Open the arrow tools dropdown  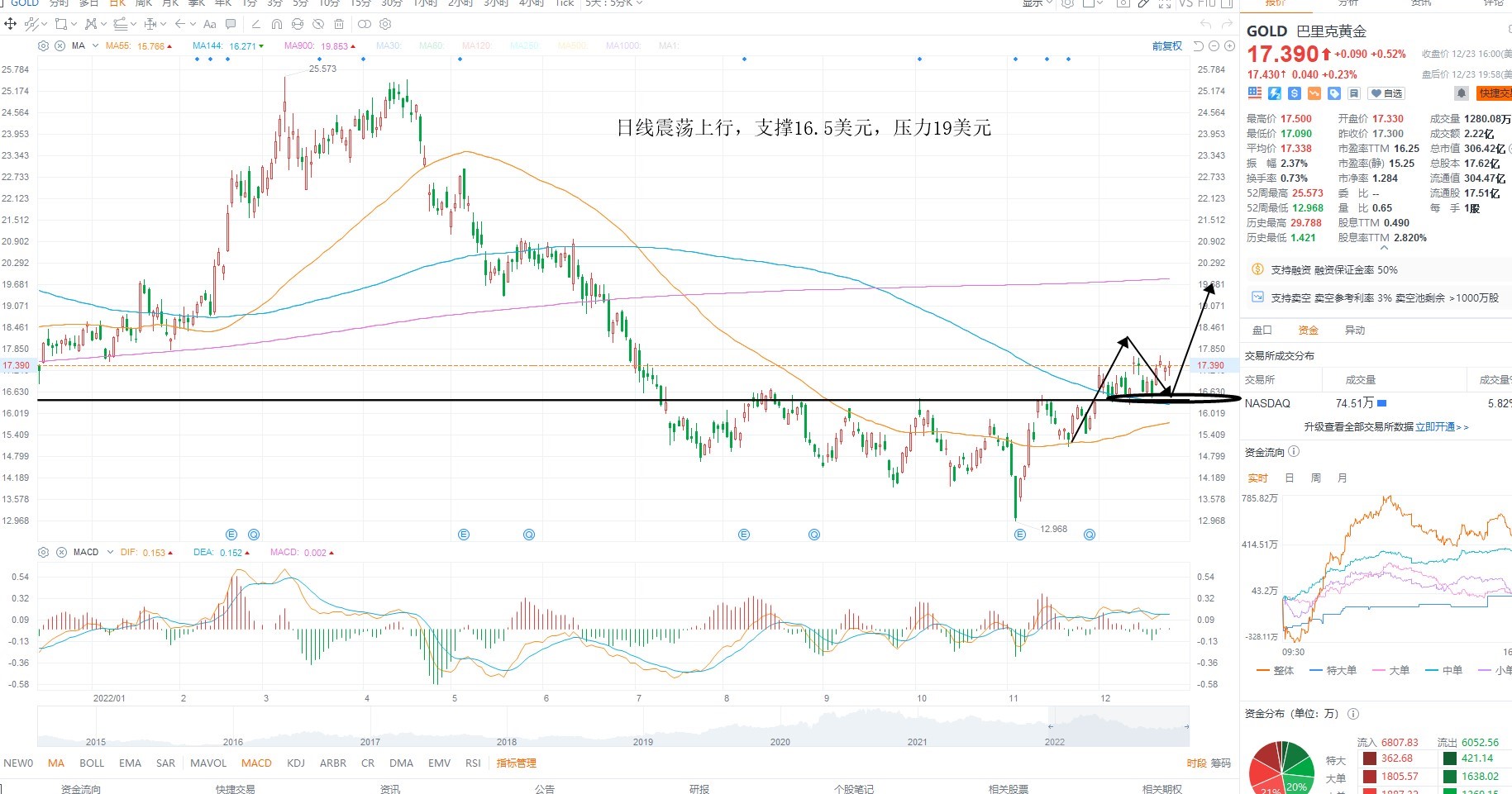193,24
